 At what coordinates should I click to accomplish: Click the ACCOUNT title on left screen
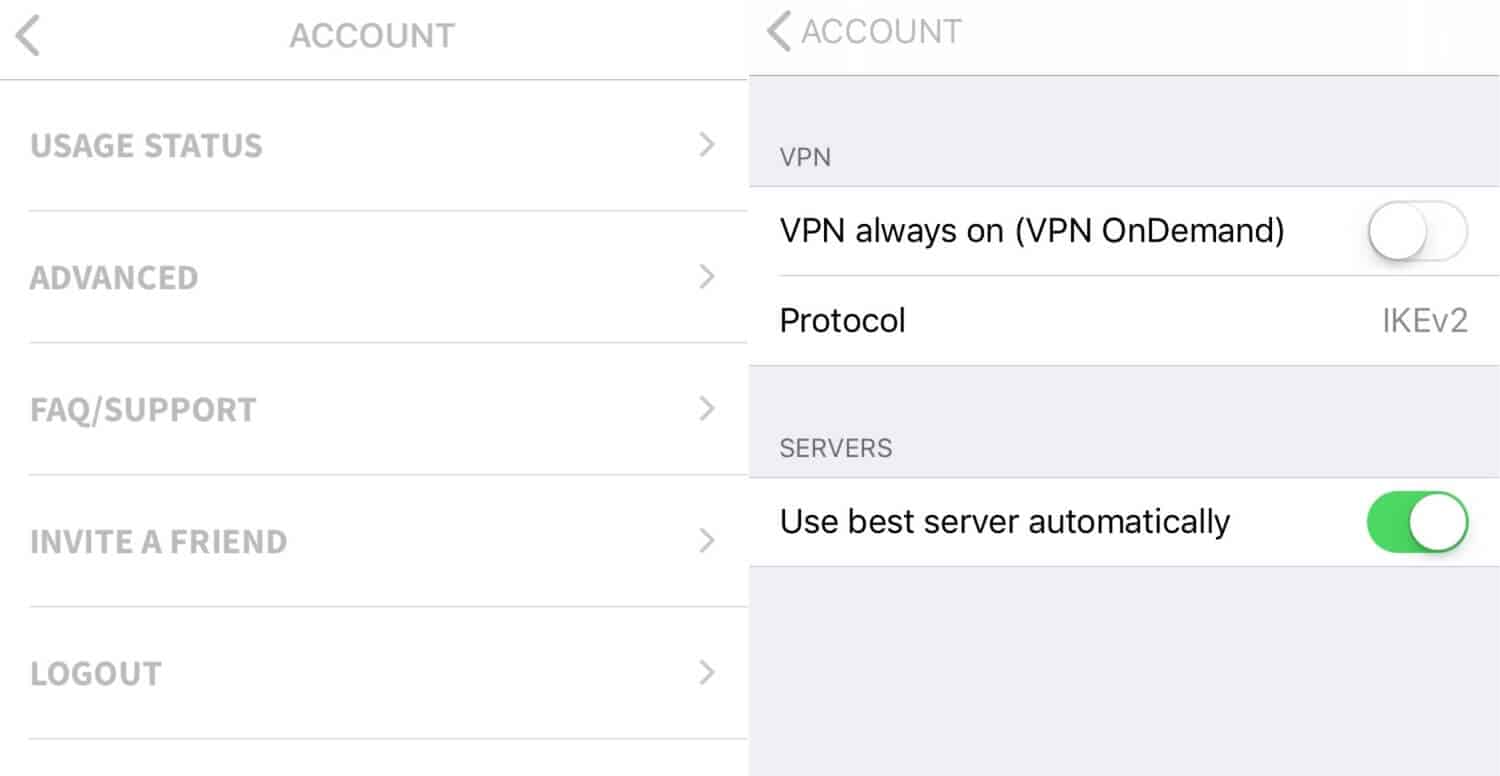coord(372,36)
